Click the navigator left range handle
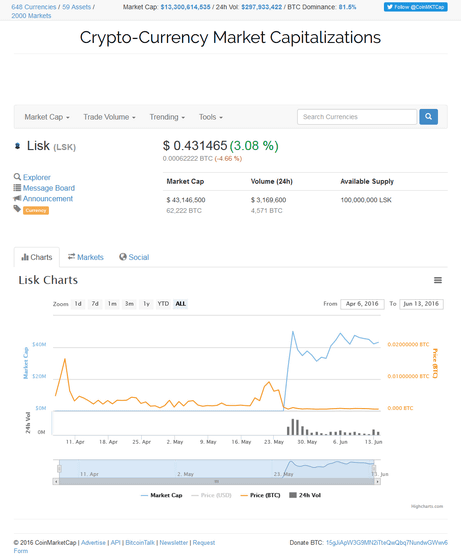The image size is (461, 560). (x=60, y=469)
